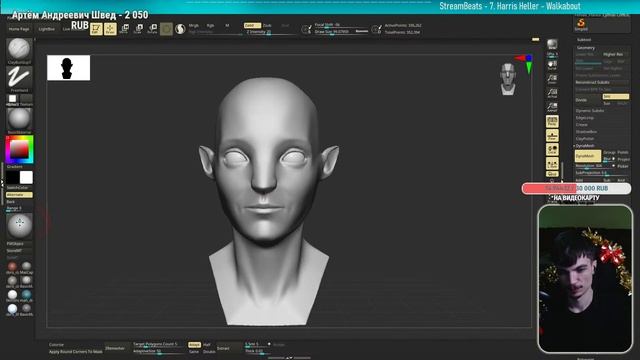Toggle the M material channel
The width and height of the screenshot is (640, 360).
tap(227, 25)
